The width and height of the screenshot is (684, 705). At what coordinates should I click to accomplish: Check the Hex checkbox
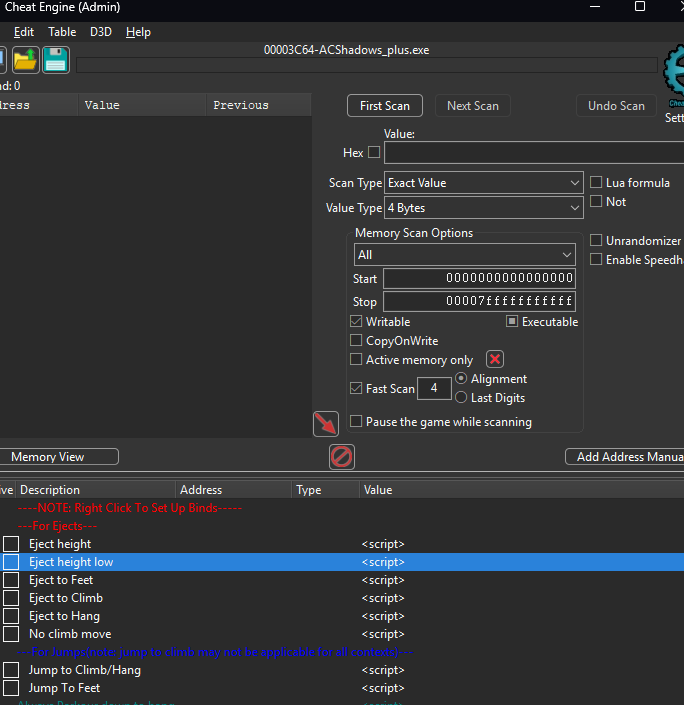coord(374,153)
